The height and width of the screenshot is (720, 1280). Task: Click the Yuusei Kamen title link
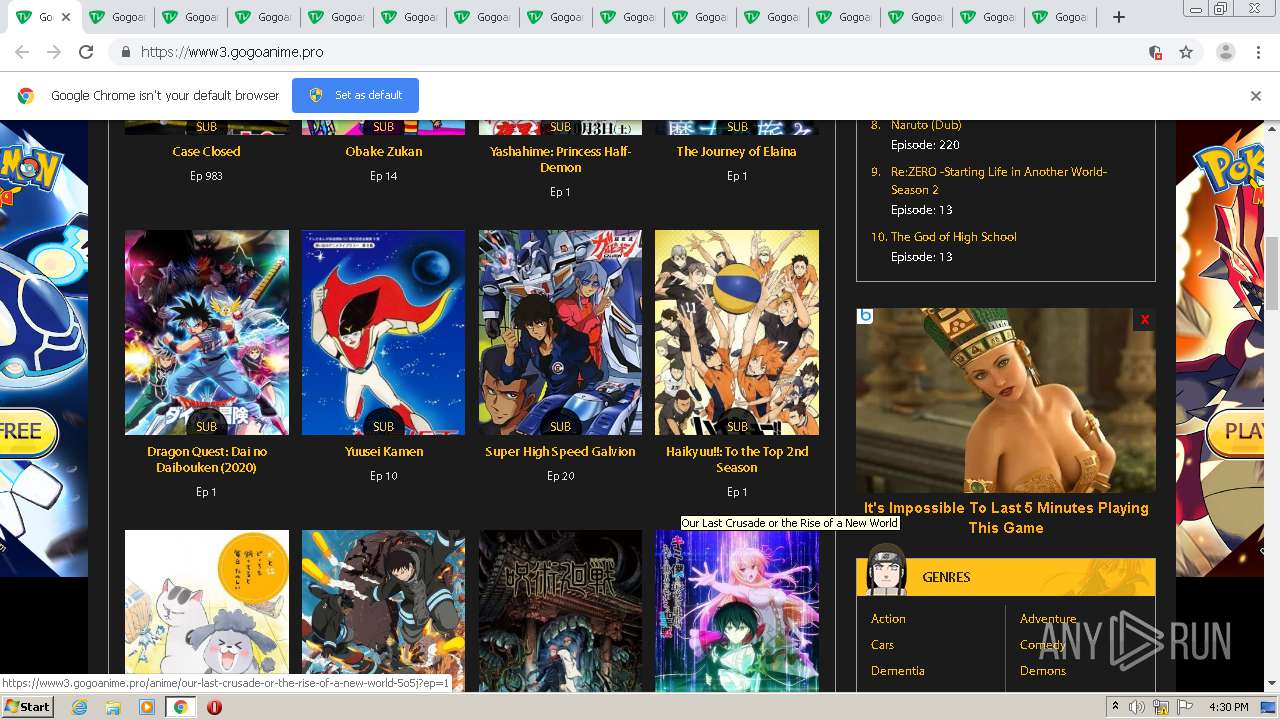coord(384,452)
